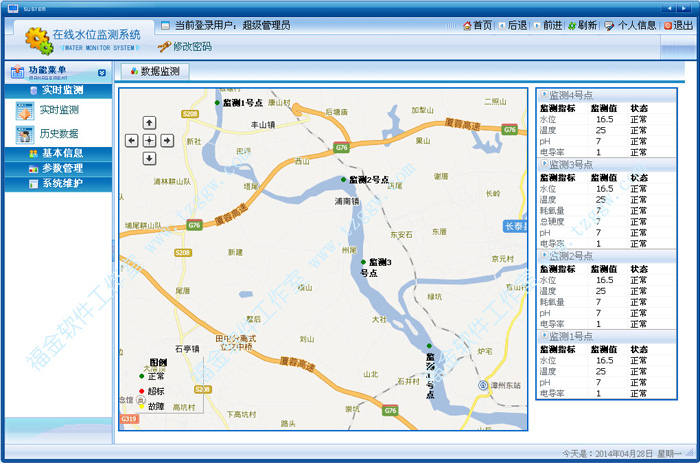The image size is (700, 463).
Task: Select the 数据监测 tab
Action: [155, 71]
